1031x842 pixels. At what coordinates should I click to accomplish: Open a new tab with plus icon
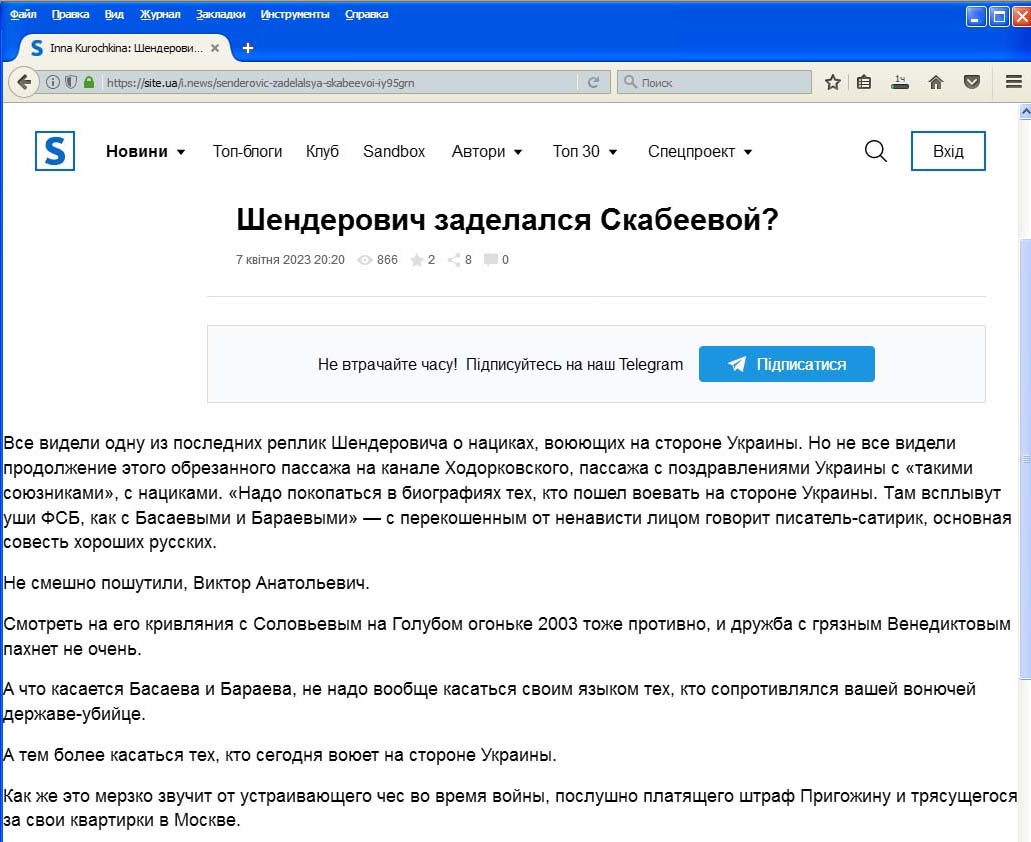[247, 48]
